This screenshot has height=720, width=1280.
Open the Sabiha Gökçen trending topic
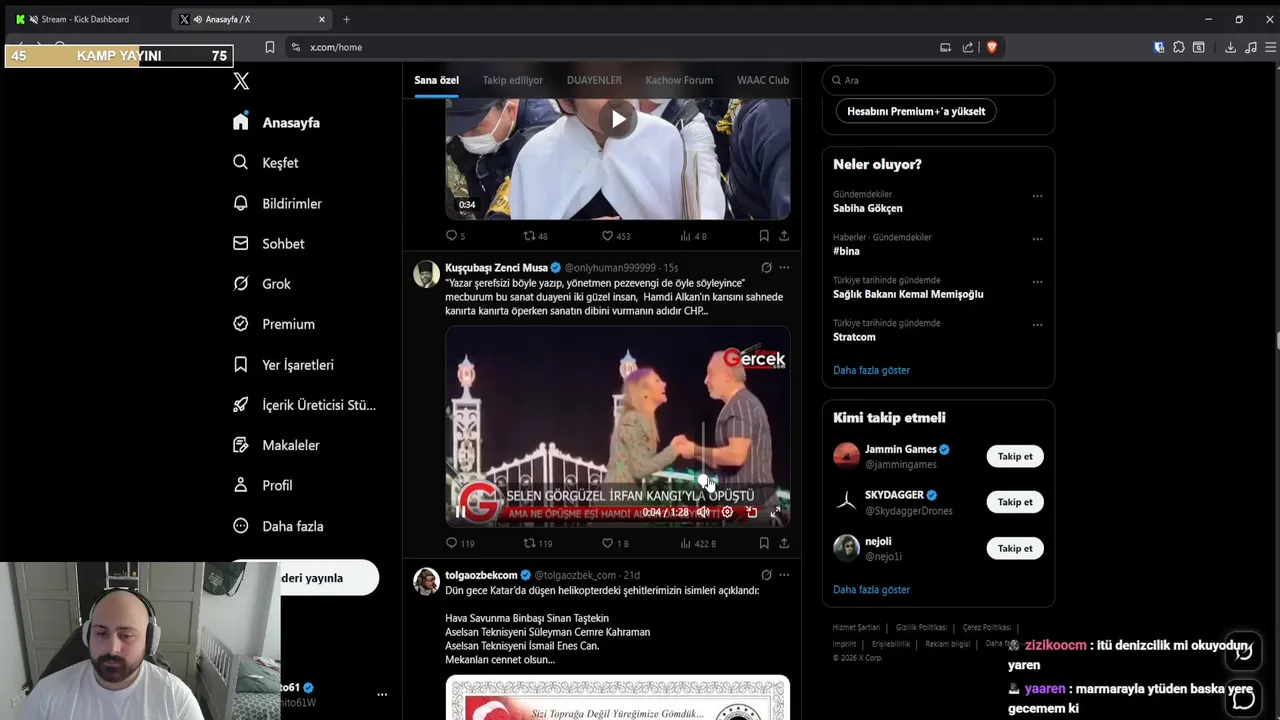point(868,208)
